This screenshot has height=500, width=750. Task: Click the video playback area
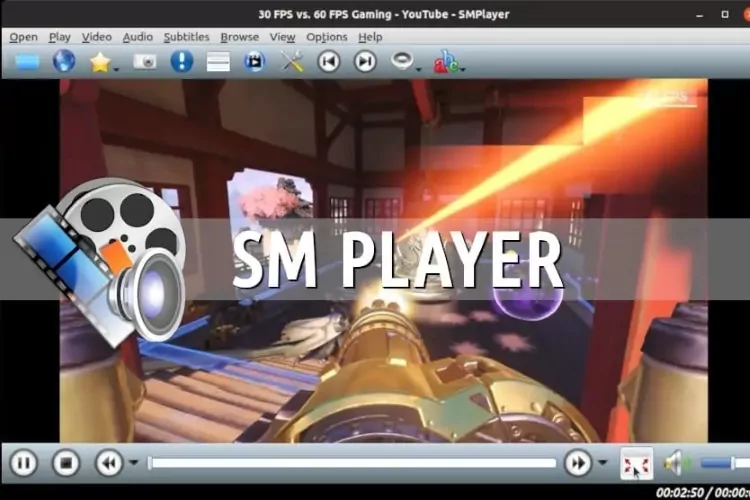[x=384, y=261]
